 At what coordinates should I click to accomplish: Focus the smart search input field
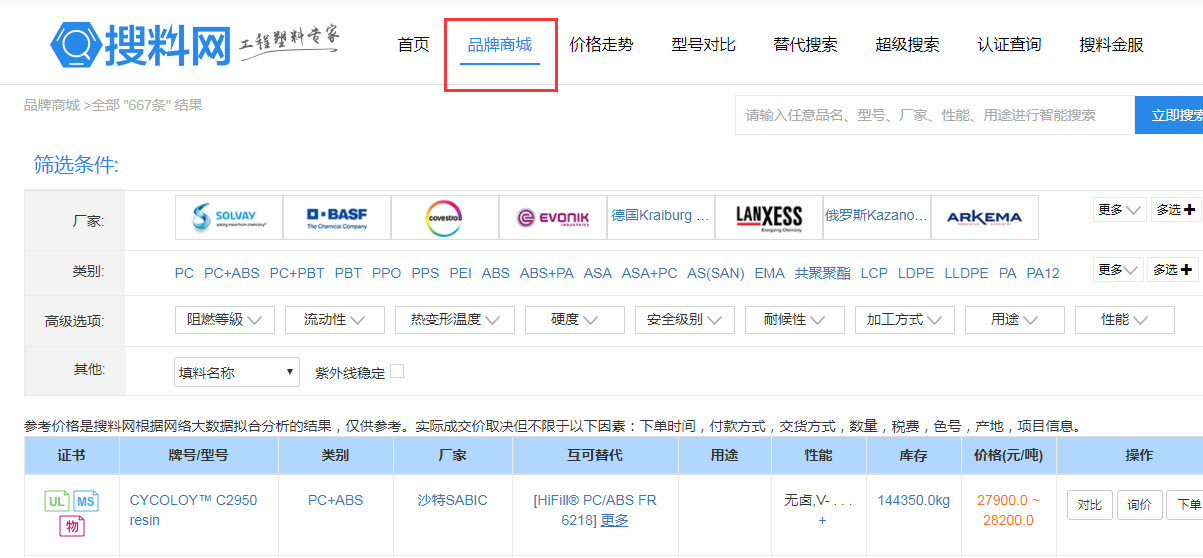[934, 115]
